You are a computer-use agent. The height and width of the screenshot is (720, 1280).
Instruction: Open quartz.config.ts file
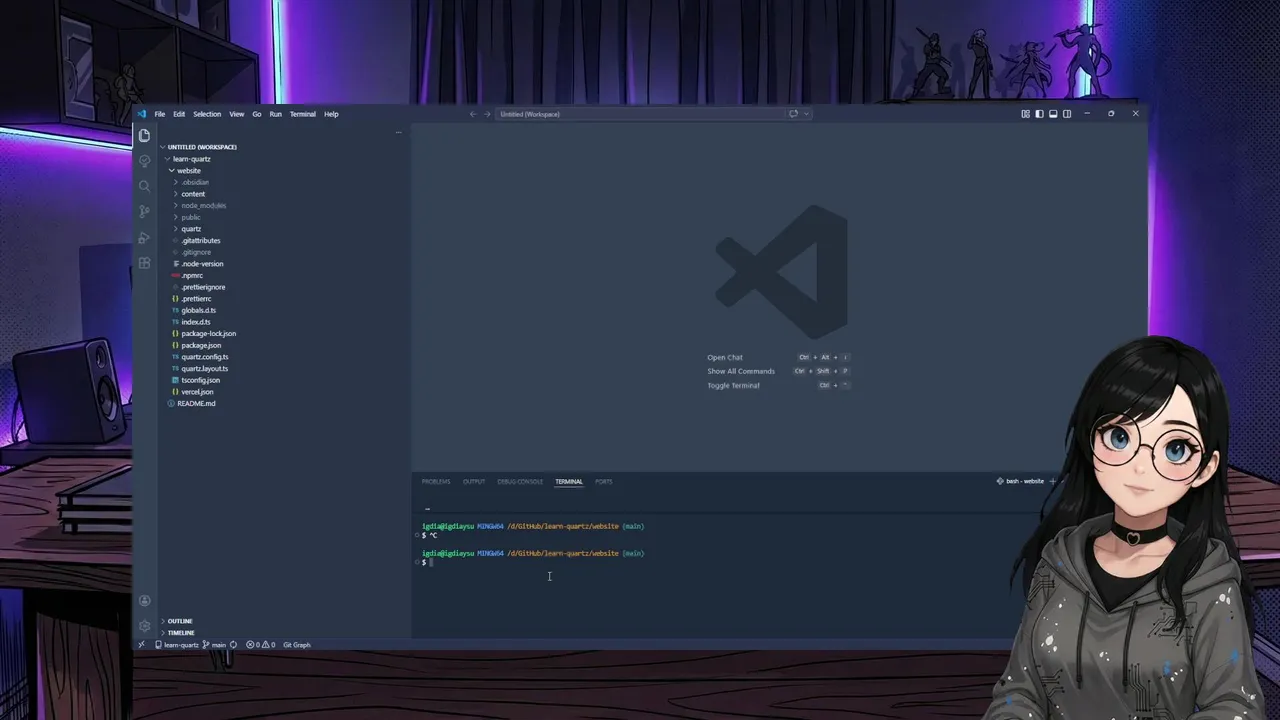[204, 357]
